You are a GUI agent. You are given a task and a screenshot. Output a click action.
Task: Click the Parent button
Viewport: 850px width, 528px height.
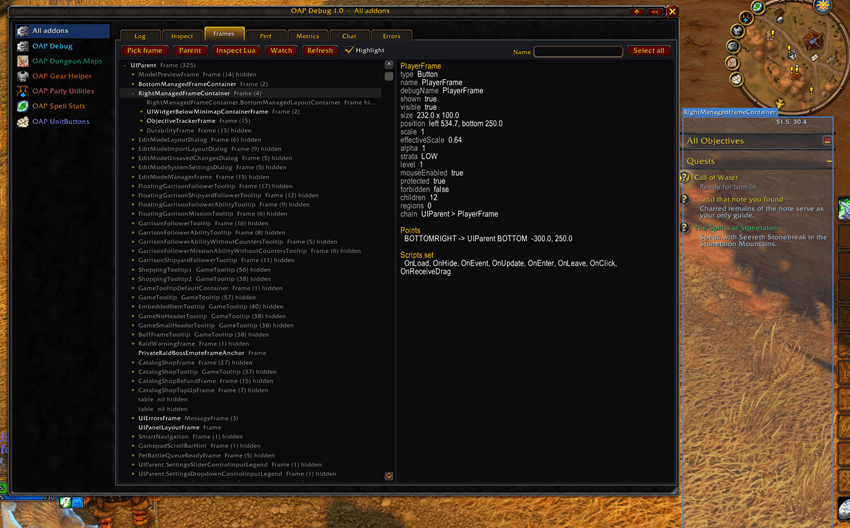(190, 50)
